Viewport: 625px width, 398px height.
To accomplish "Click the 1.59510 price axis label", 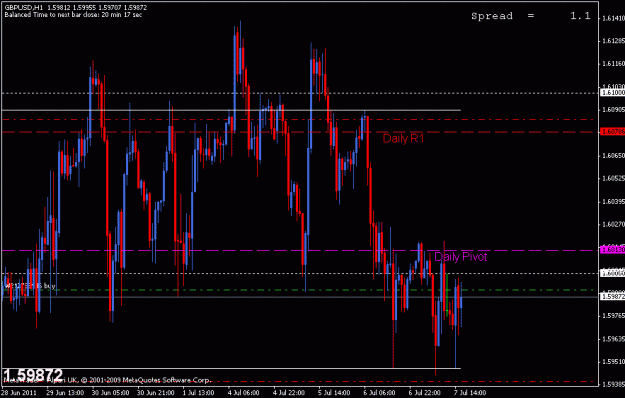I will point(613,362).
